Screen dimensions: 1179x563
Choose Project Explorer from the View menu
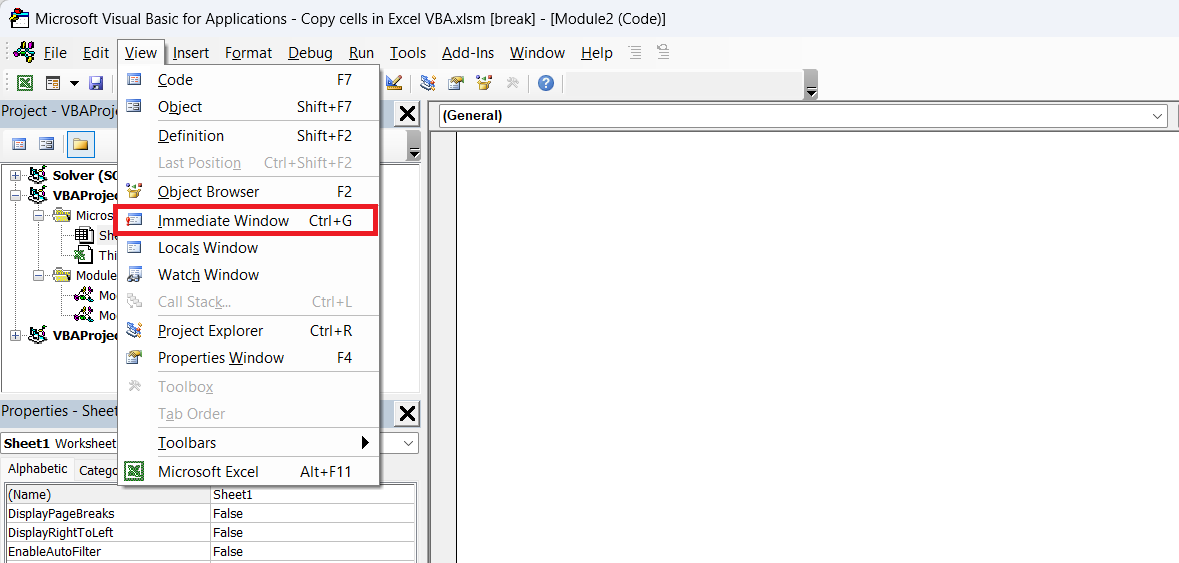coord(249,331)
